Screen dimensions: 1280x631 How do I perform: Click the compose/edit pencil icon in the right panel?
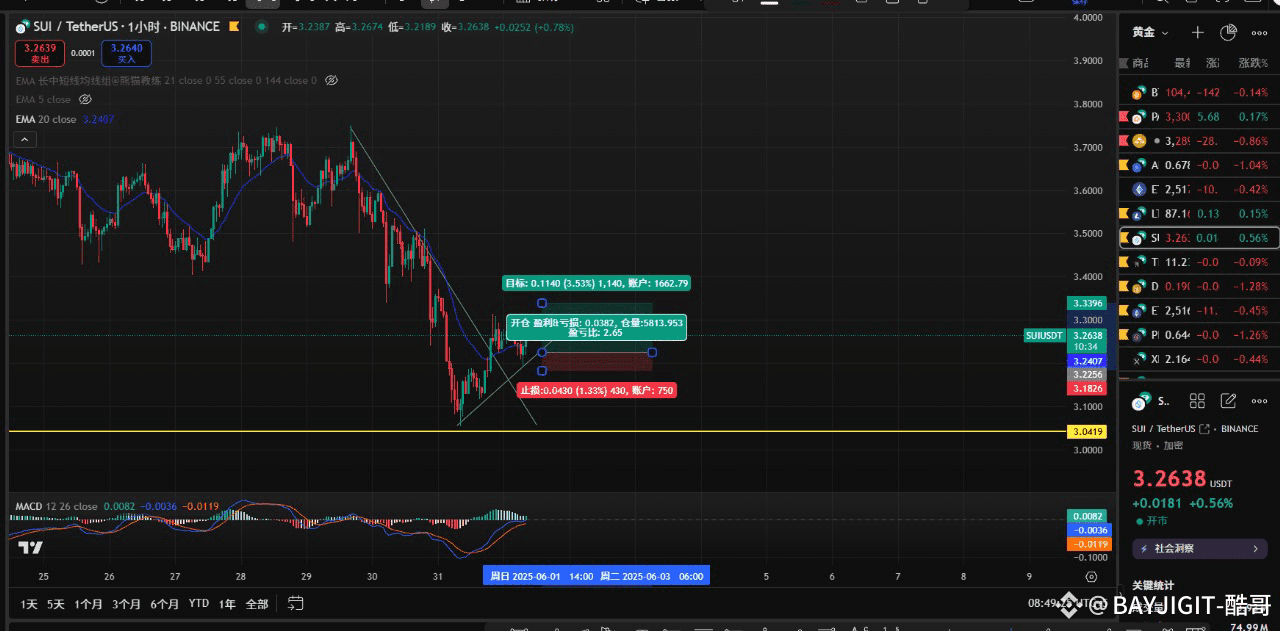click(x=1228, y=400)
